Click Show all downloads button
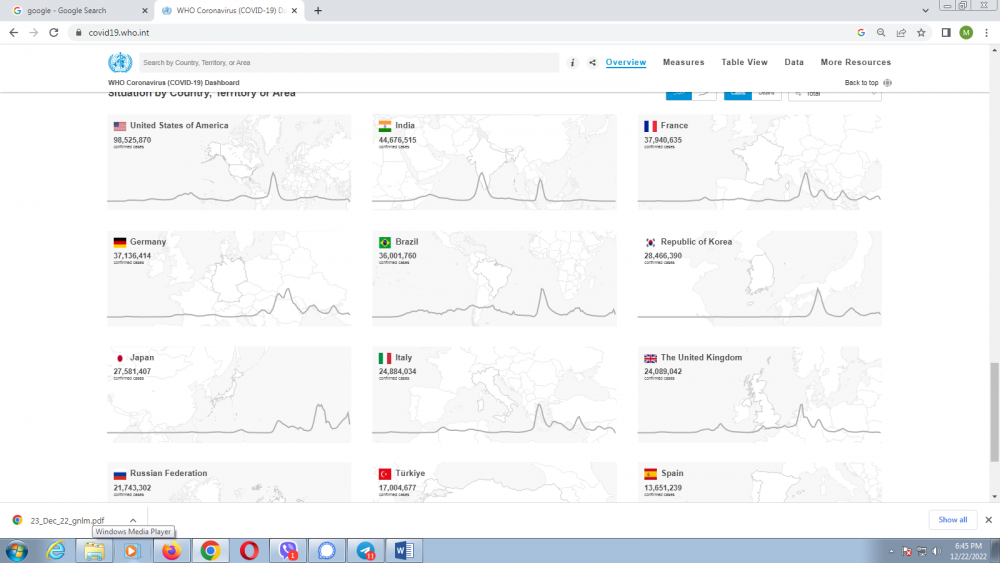Image resolution: width=1000 pixels, height=563 pixels. click(952, 520)
